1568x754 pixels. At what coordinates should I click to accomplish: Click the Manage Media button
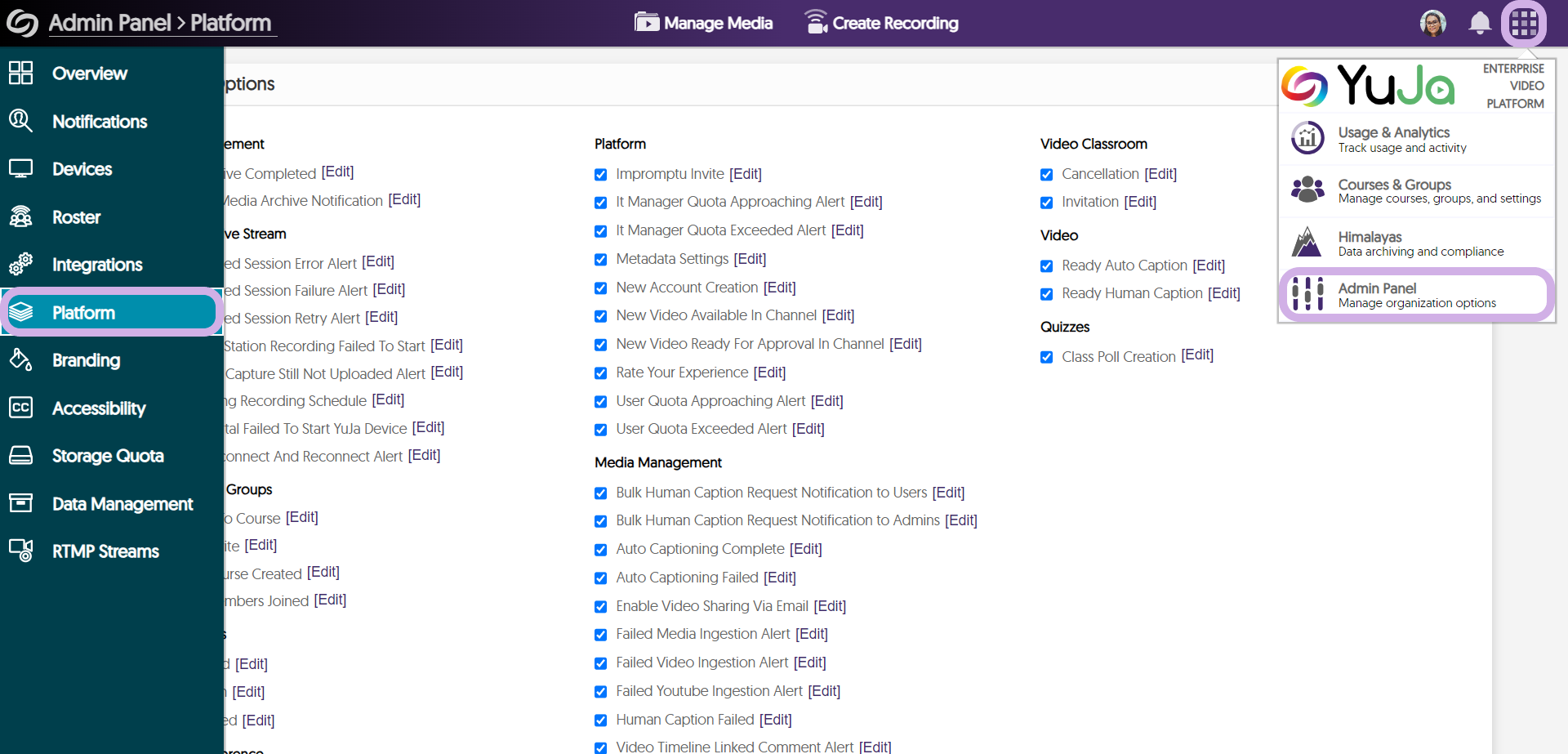pos(704,23)
